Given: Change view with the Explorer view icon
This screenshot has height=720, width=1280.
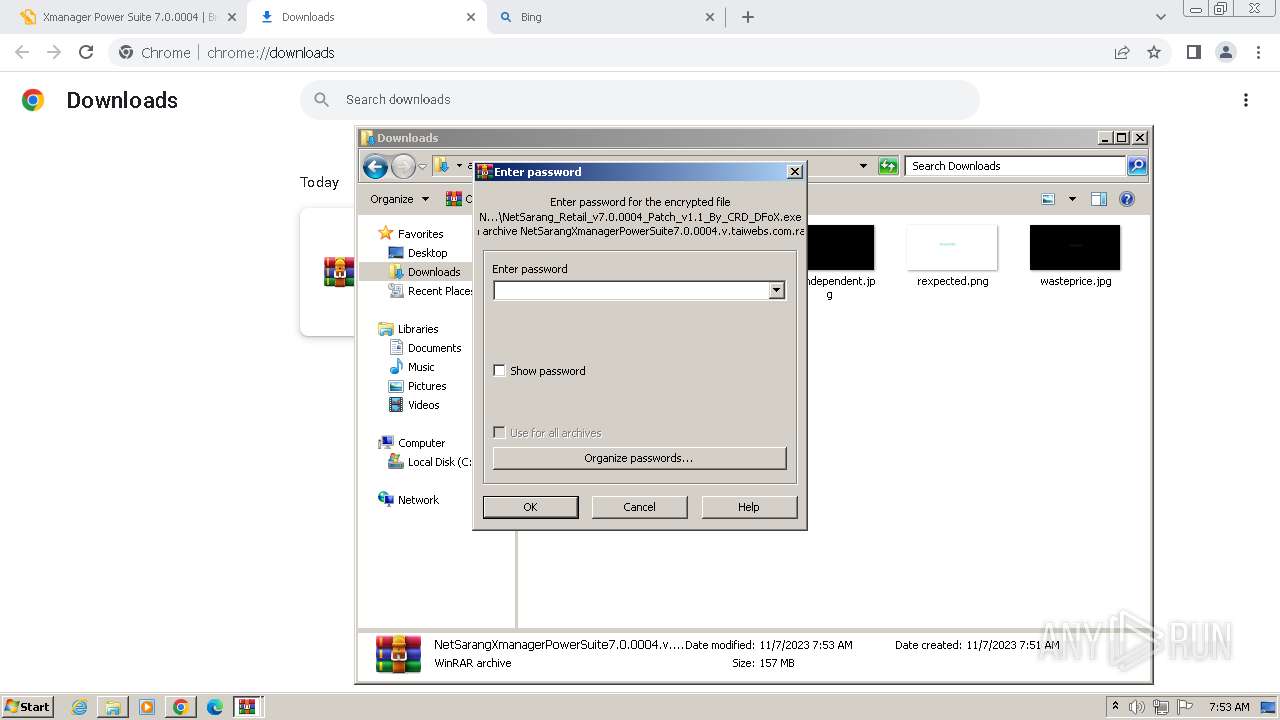Looking at the screenshot, I should pyautogui.click(x=1048, y=199).
